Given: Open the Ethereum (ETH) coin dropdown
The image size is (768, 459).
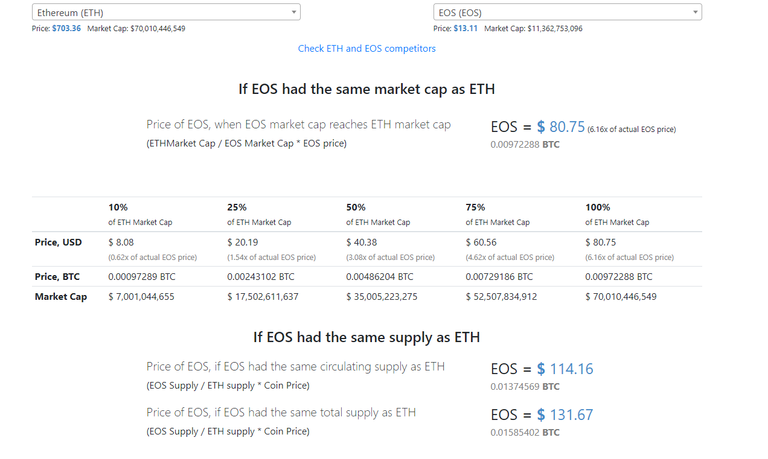Looking at the screenshot, I should click(160, 12).
